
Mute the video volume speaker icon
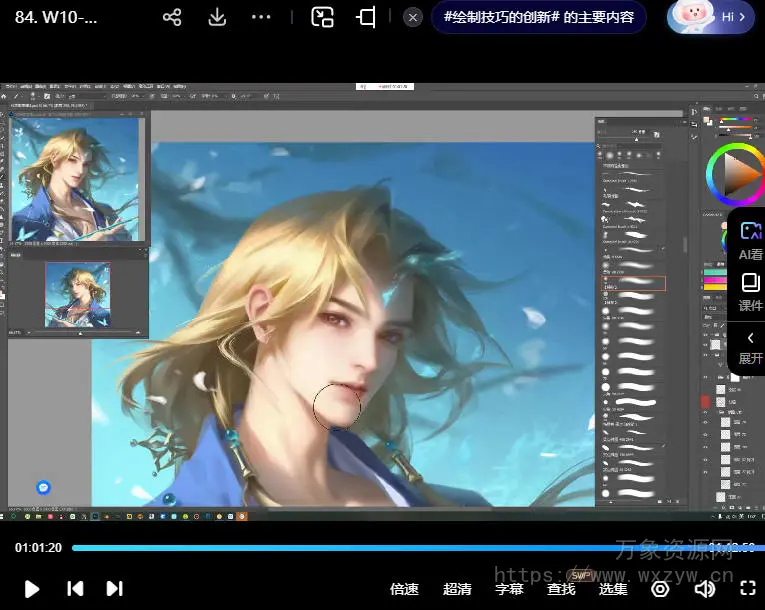click(705, 589)
